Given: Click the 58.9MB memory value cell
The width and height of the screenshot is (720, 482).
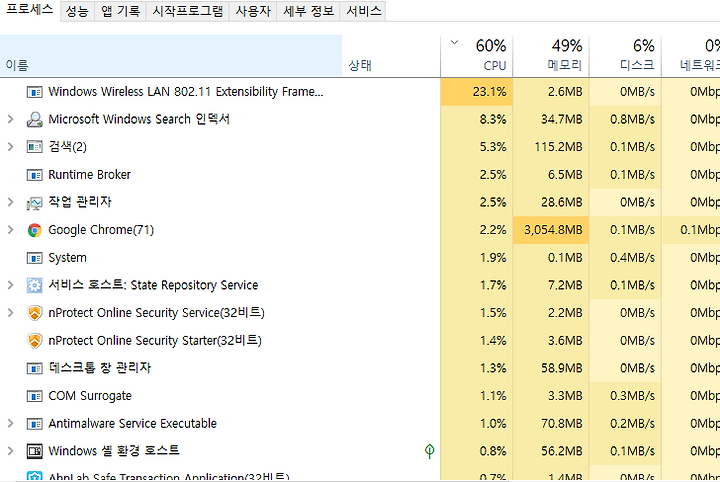Looking at the screenshot, I should (551, 368).
